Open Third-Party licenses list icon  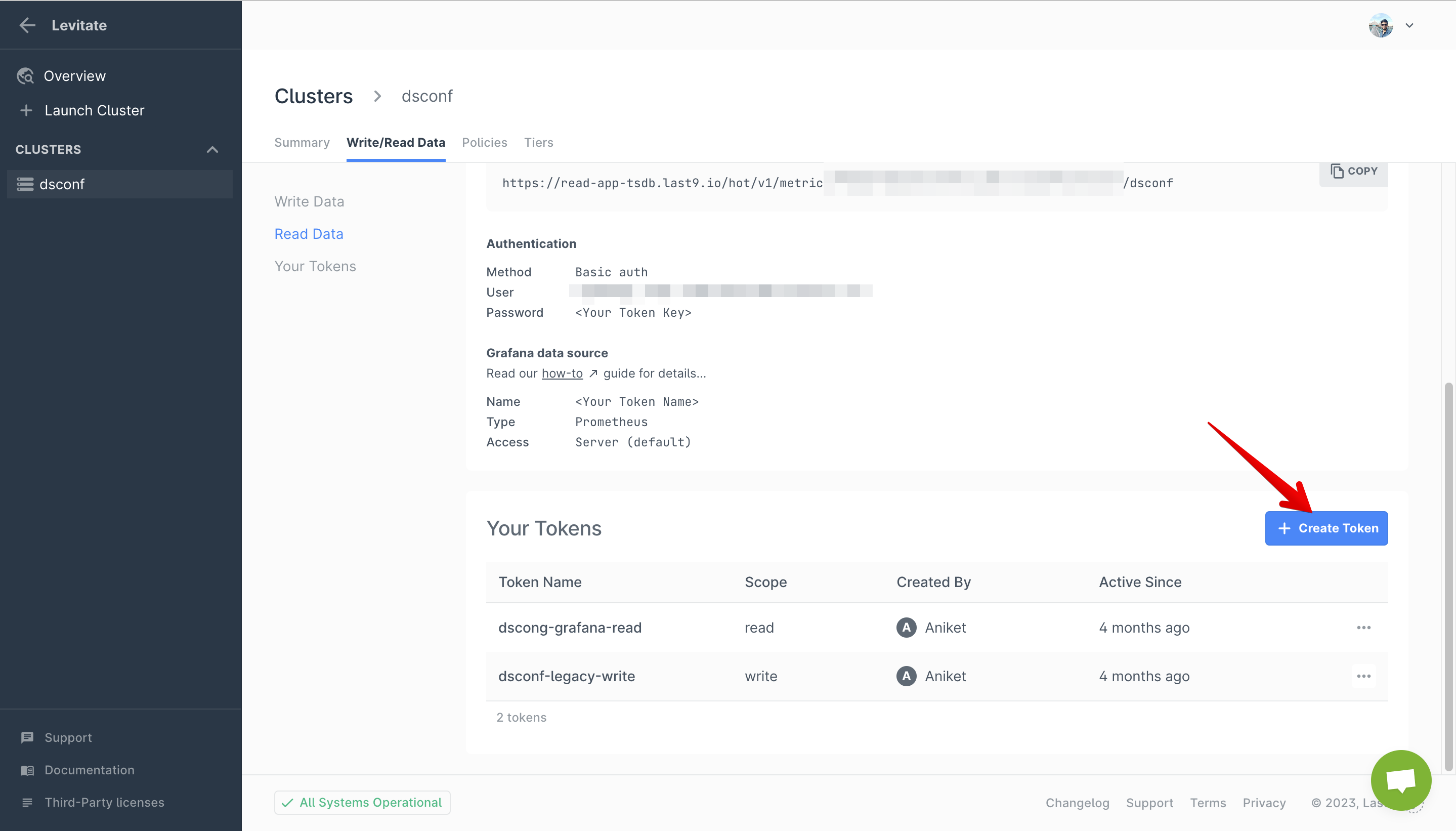click(x=27, y=803)
